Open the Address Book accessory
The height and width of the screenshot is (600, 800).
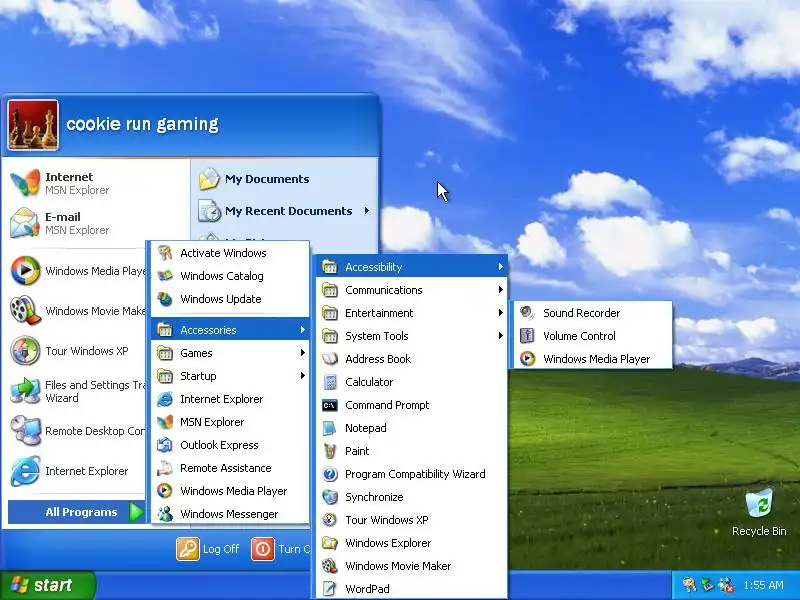[411, 359]
